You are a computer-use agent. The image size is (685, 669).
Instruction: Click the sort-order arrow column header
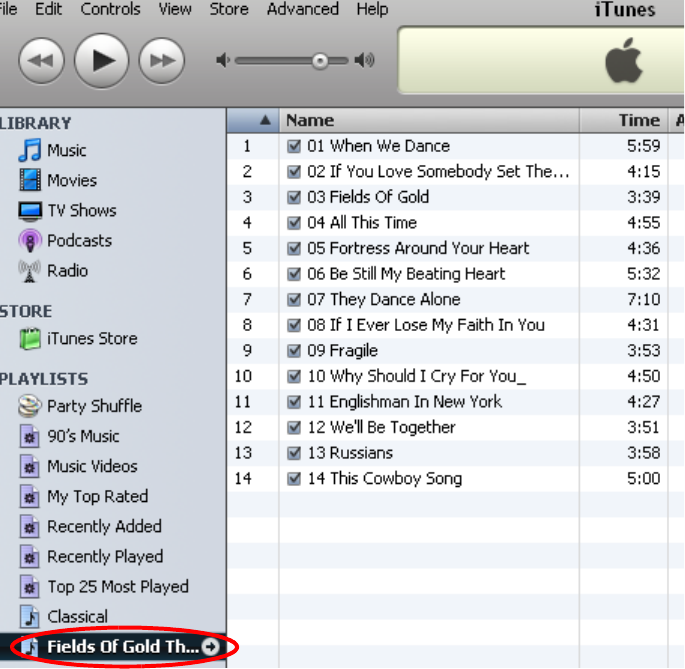[253, 120]
